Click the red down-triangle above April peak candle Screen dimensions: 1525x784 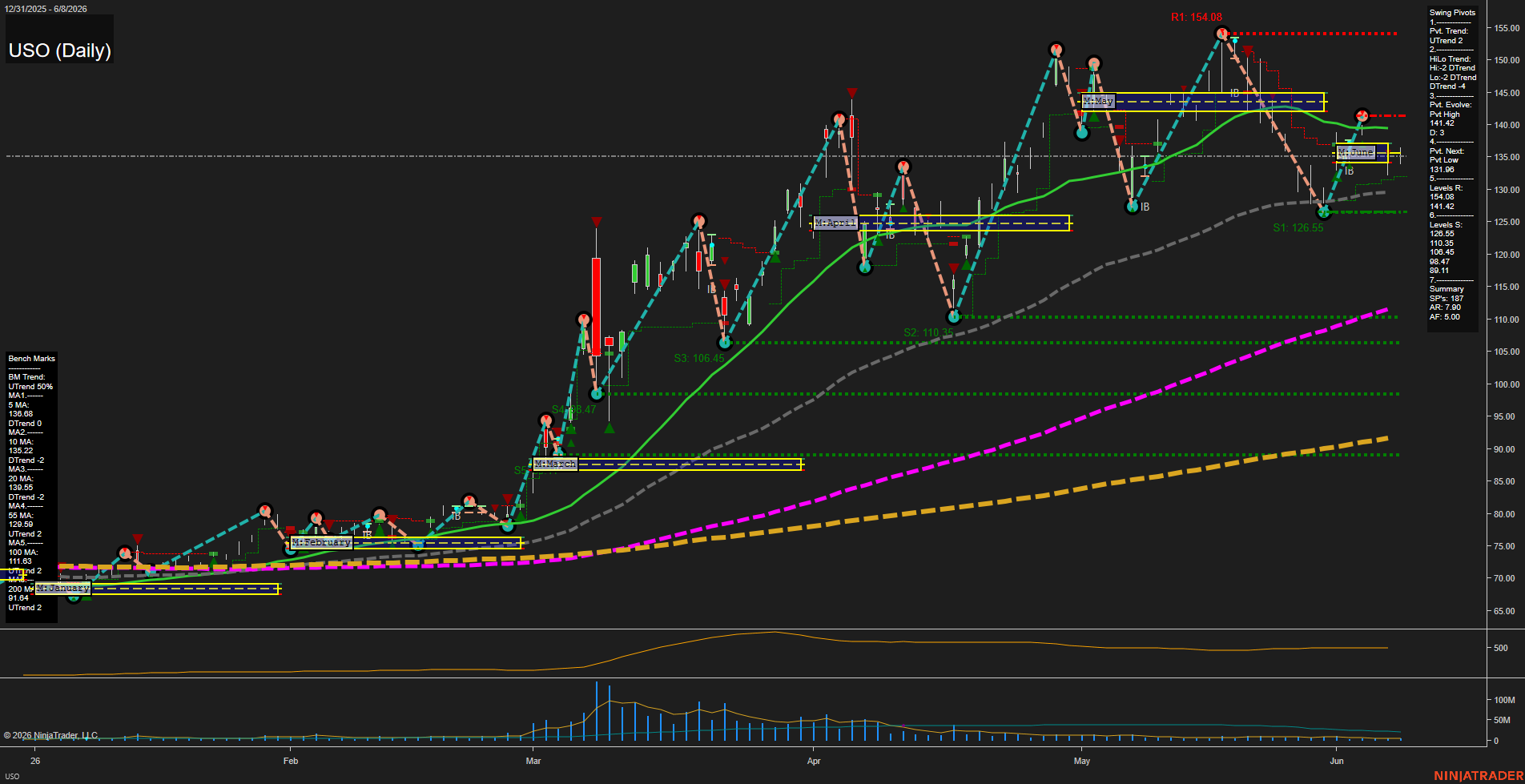852,94
